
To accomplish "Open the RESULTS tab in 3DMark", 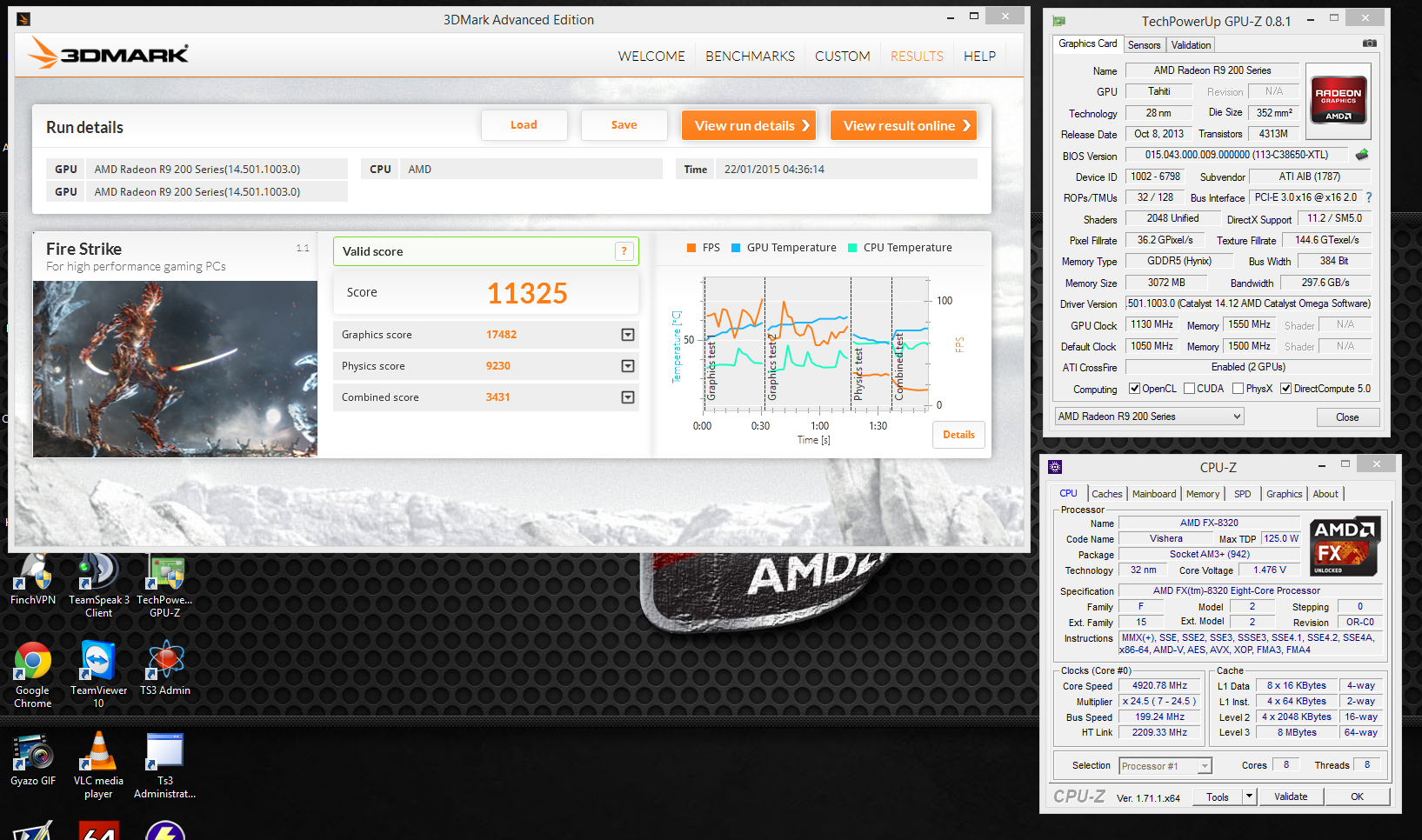I will click(x=917, y=57).
